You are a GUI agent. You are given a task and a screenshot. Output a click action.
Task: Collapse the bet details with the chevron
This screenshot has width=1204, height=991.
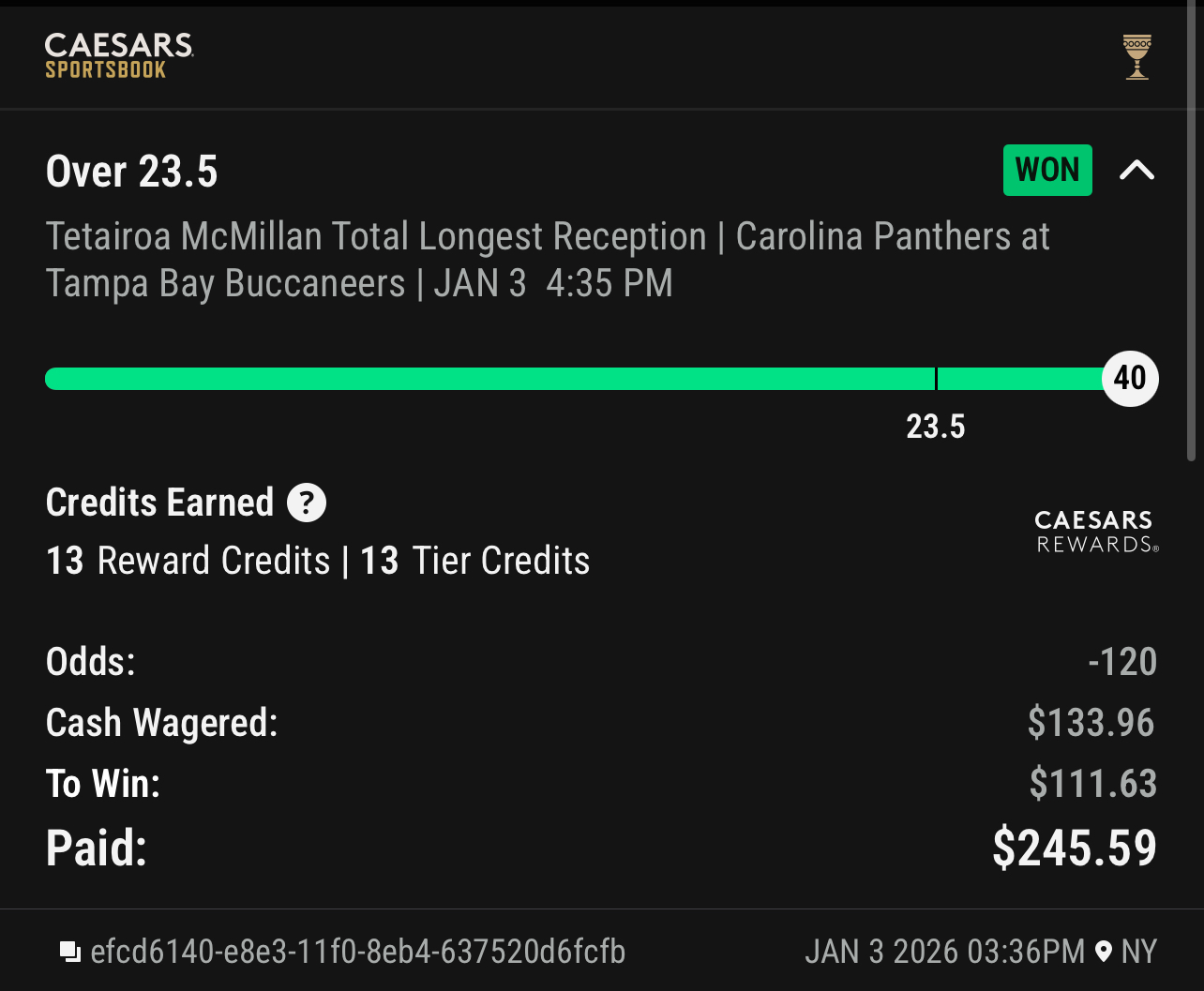(x=1136, y=171)
